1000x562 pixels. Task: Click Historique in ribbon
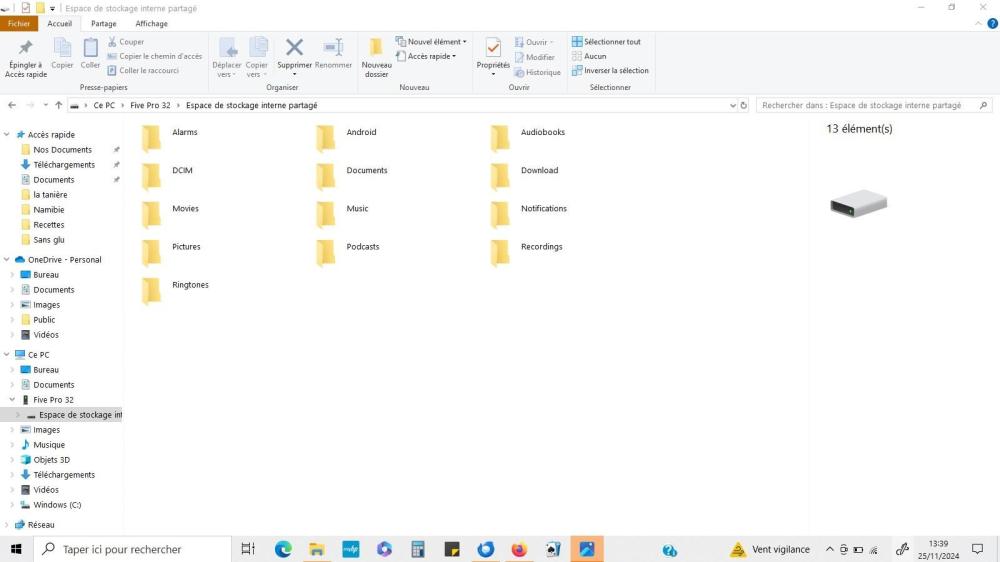point(538,72)
